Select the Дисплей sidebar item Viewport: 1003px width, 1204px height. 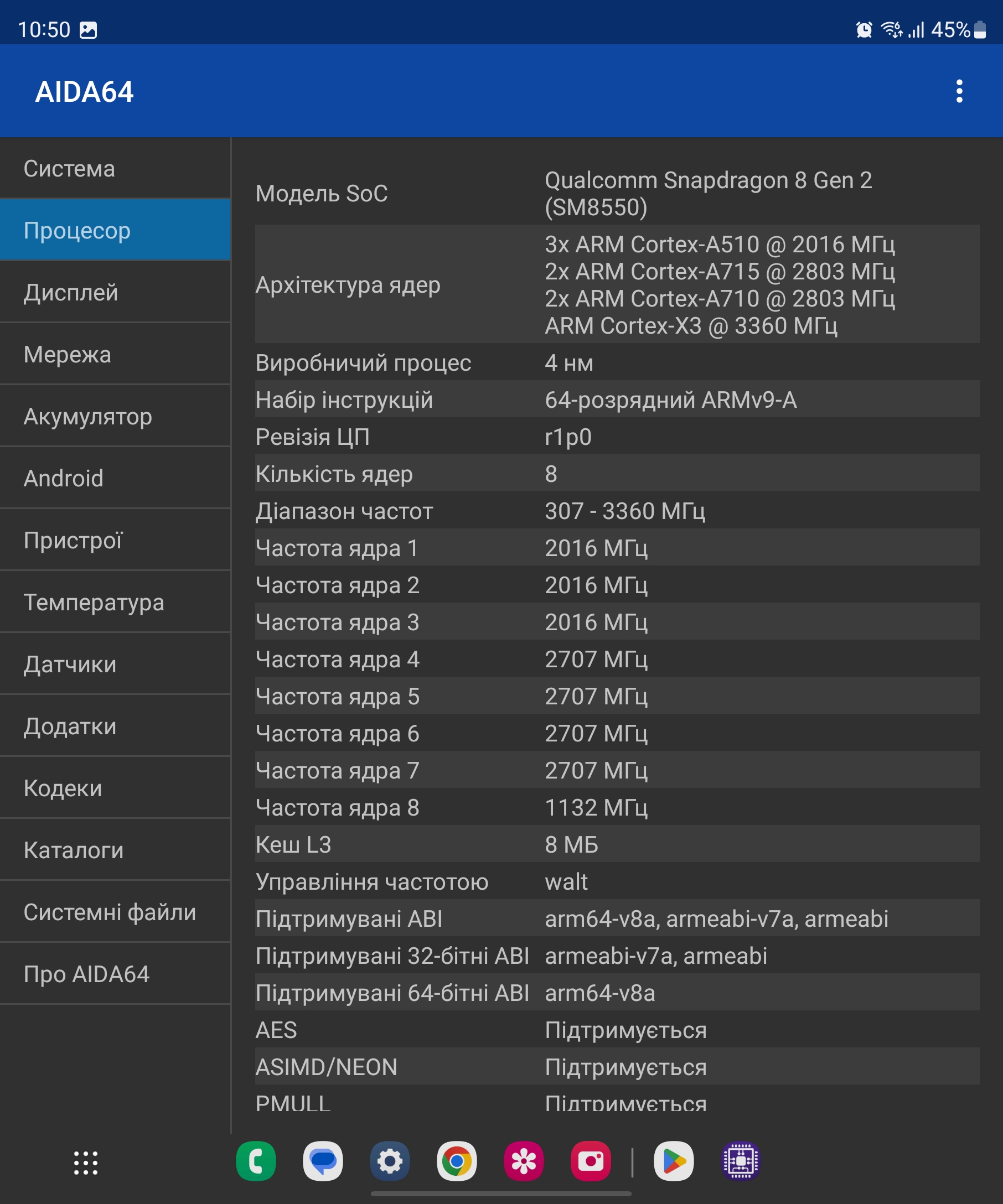(x=115, y=292)
